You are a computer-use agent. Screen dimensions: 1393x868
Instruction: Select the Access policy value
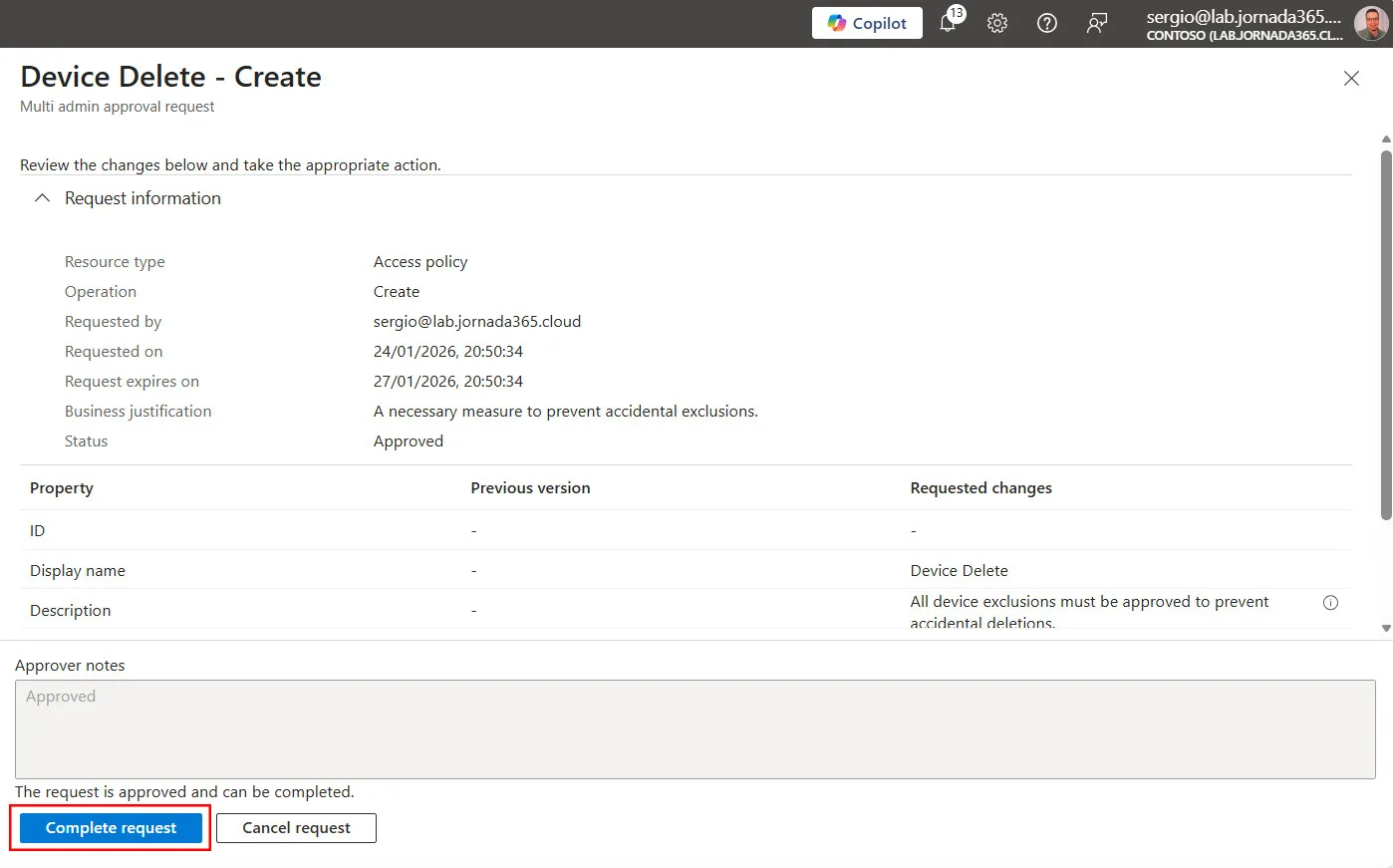tap(420, 262)
